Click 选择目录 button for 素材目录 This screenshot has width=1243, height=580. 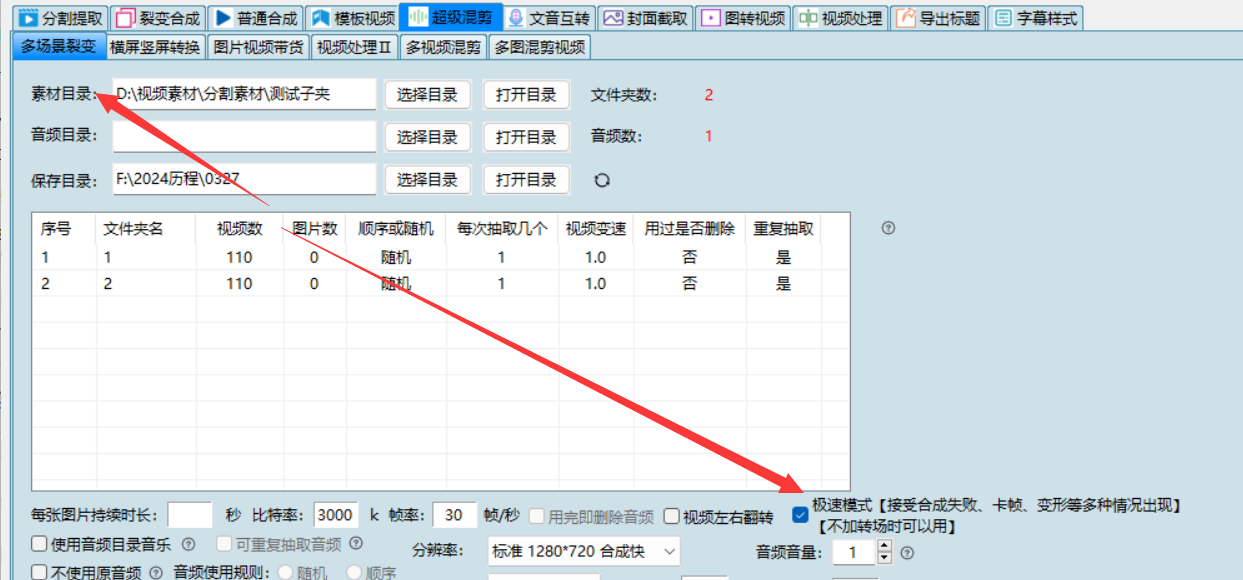(427, 95)
